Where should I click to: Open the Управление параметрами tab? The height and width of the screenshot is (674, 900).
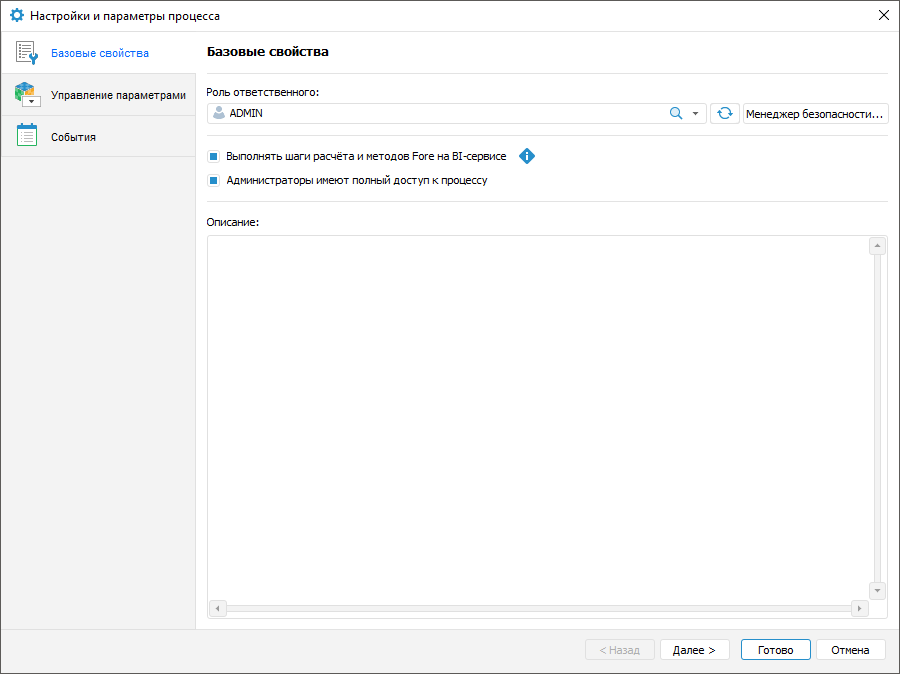(x=118, y=95)
